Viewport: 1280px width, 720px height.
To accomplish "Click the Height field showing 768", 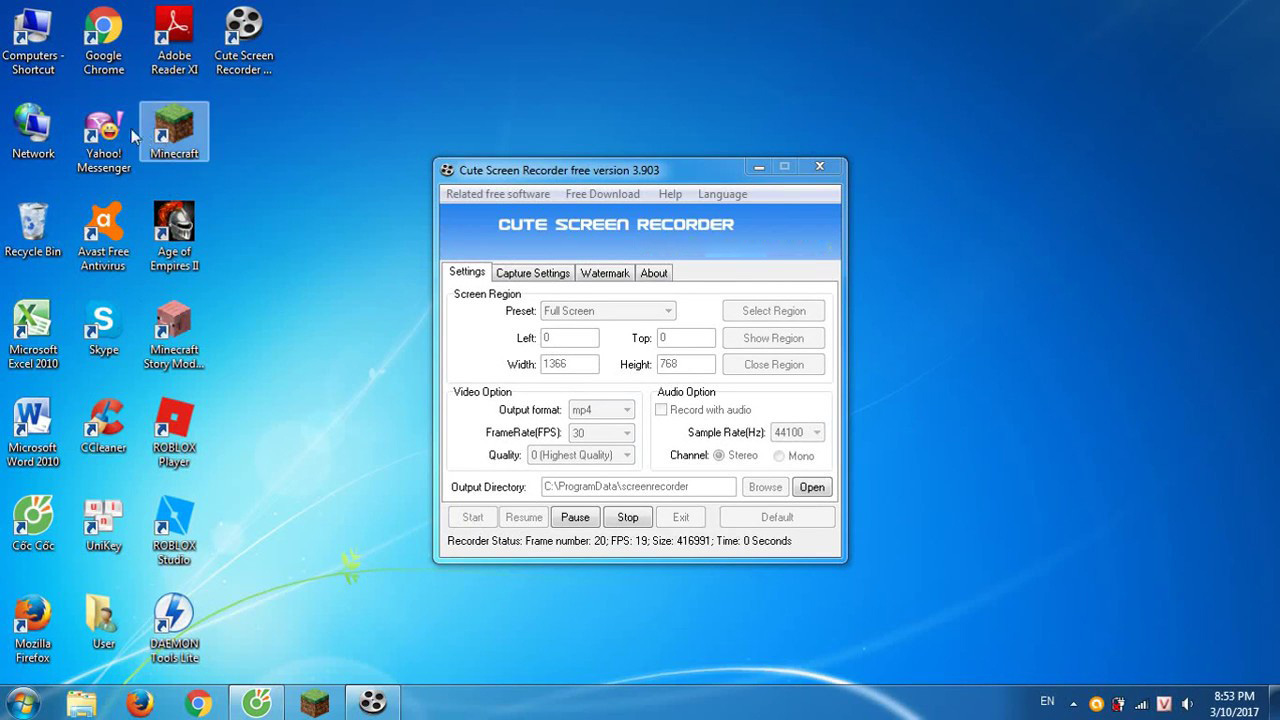I will [686, 365].
